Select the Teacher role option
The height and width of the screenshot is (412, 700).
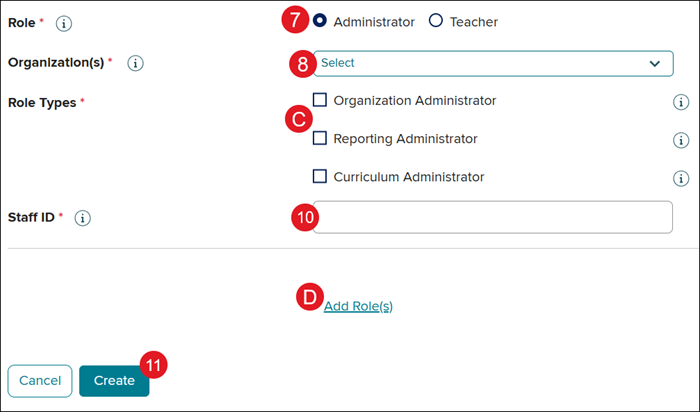436,21
